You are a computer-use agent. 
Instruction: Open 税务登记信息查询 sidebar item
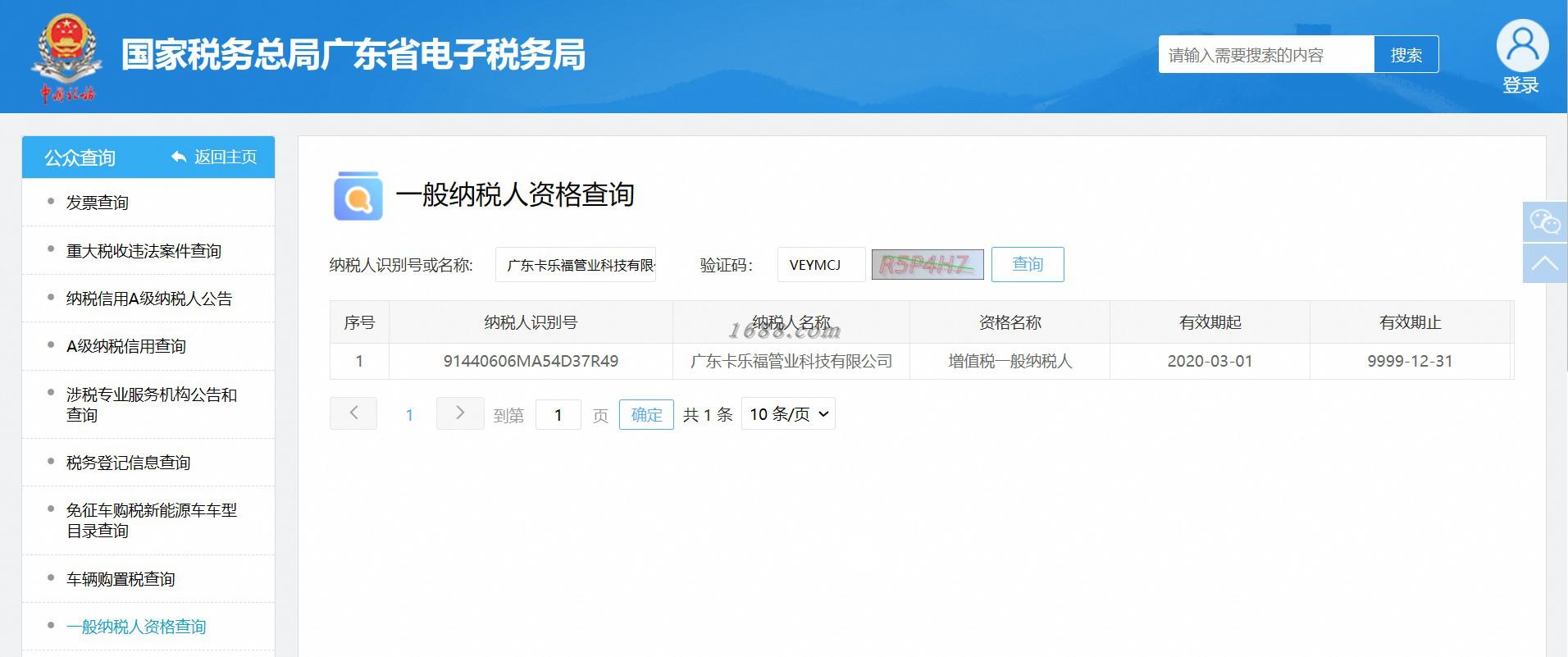(x=128, y=463)
